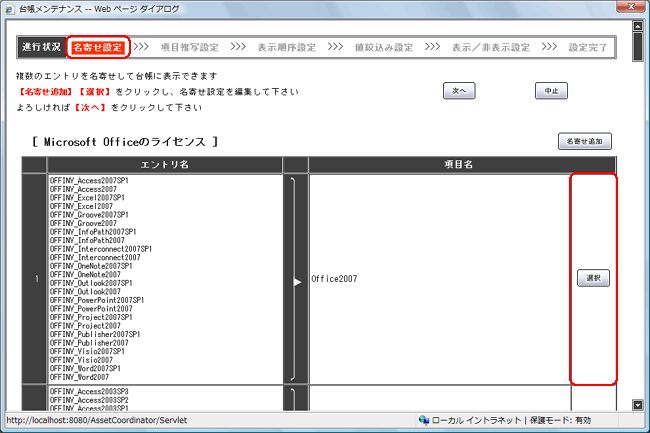Click entry OFFINV_Visio2007
Screen dimensions: 650x433
tap(81, 360)
